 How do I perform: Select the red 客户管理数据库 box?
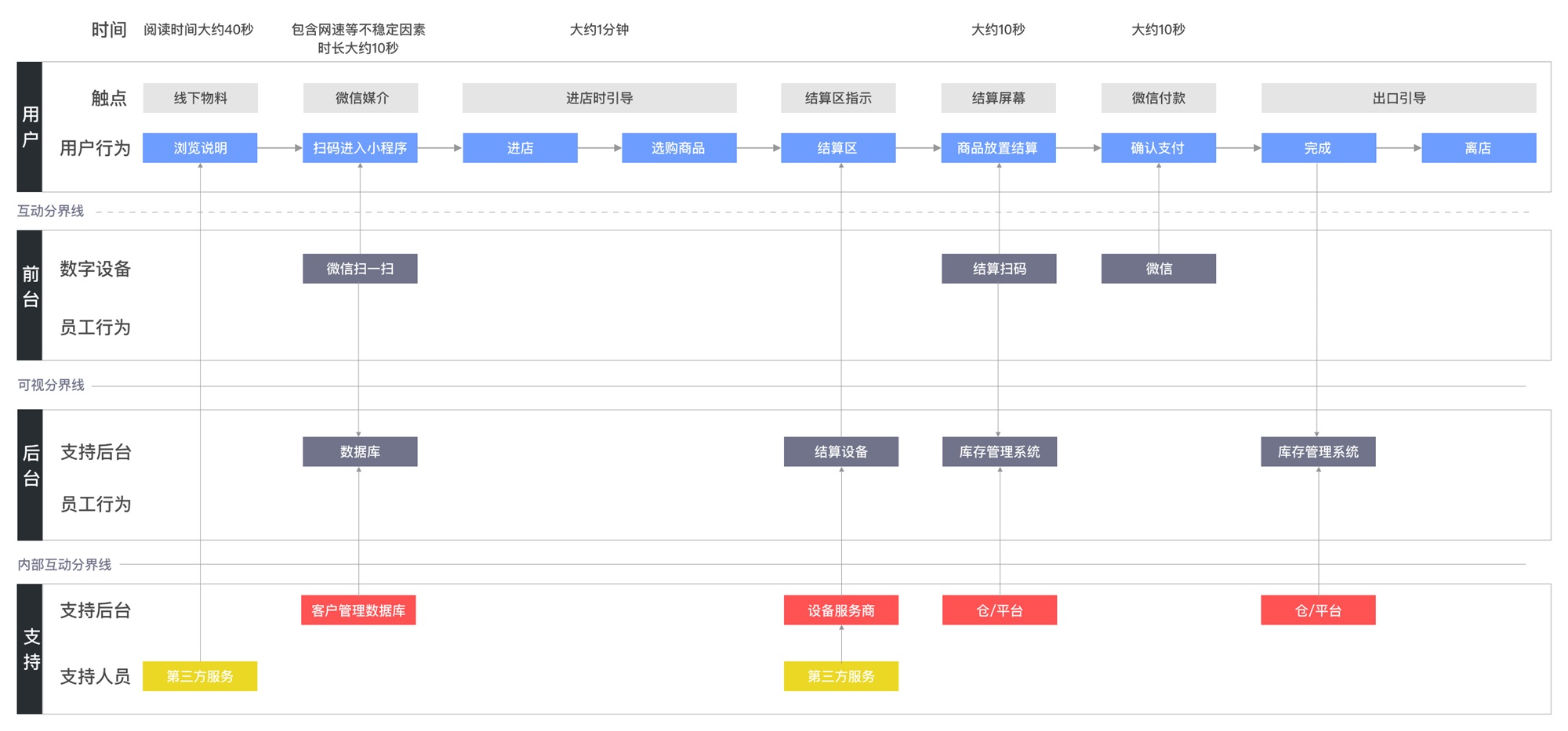click(x=358, y=610)
